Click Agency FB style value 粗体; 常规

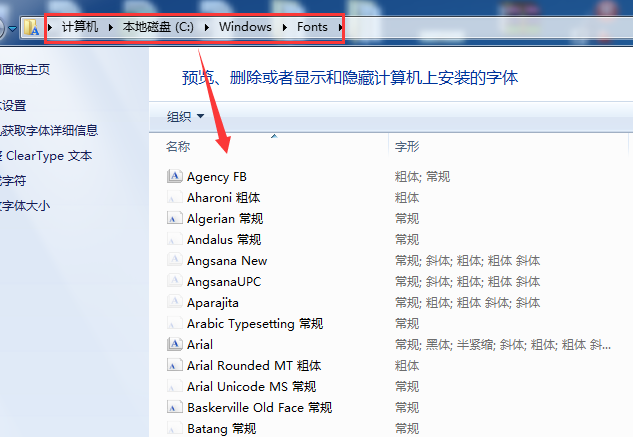(422, 176)
